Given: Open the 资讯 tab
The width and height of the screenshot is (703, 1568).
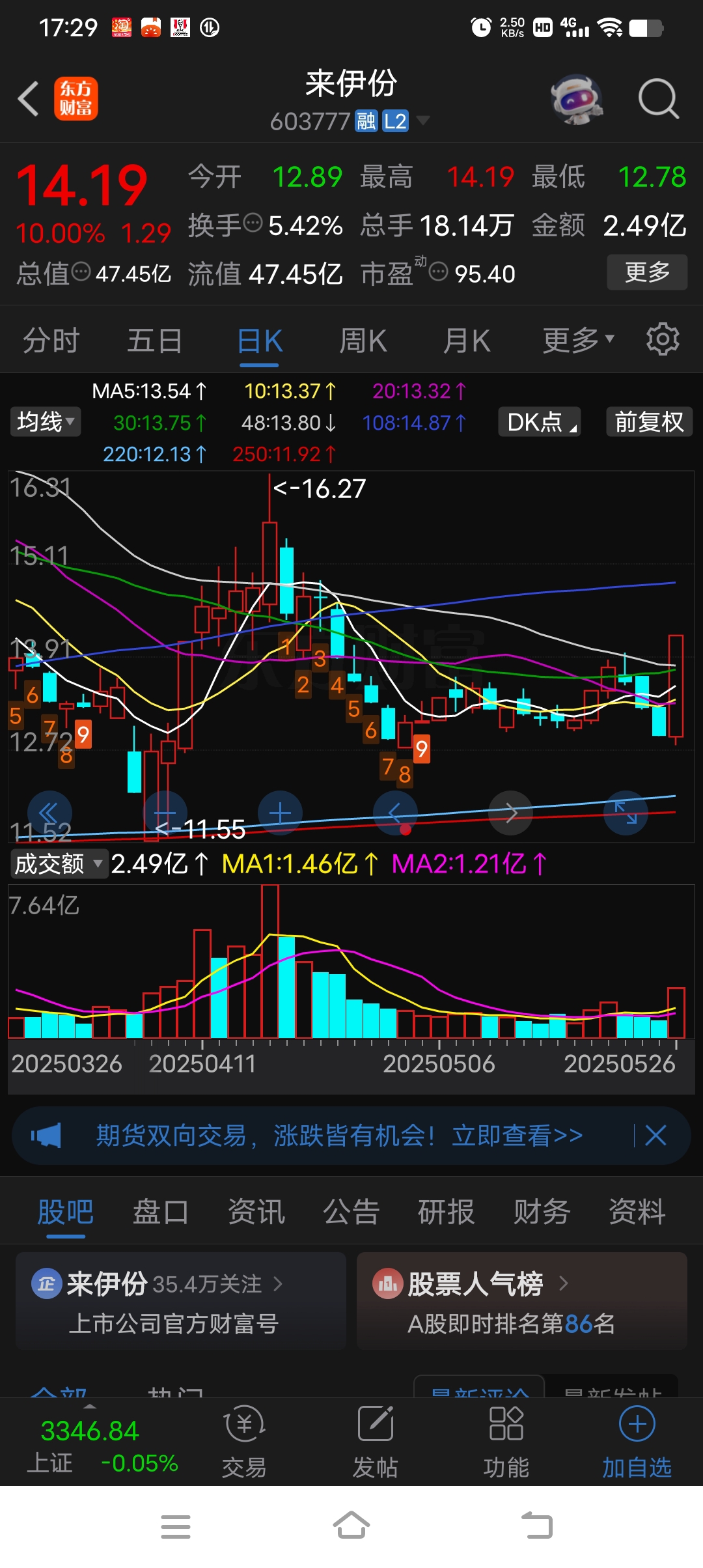Looking at the screenshot, I should (x=256, y=1212).
